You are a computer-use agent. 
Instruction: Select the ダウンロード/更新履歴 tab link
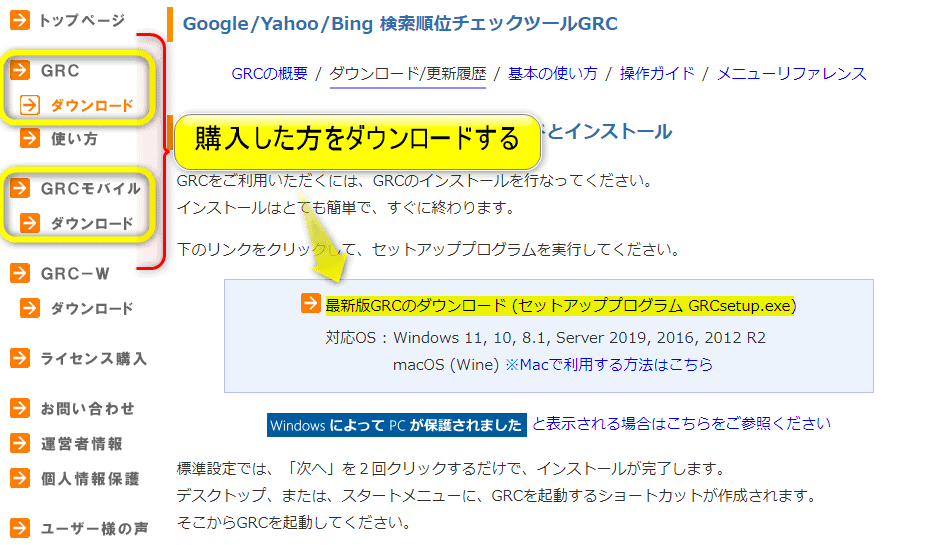tap(408, 74)
